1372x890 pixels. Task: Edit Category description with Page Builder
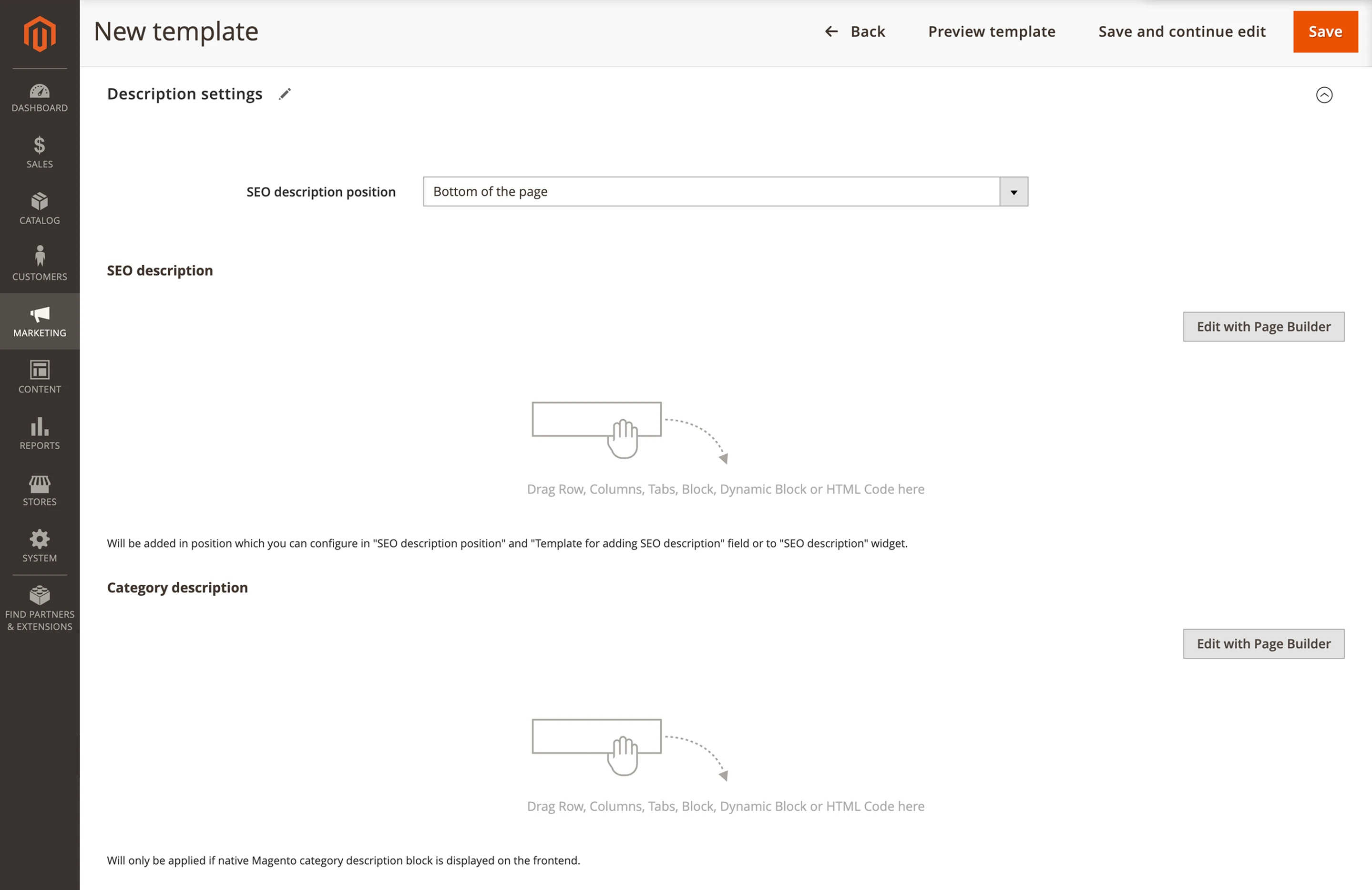point(1264,643)
